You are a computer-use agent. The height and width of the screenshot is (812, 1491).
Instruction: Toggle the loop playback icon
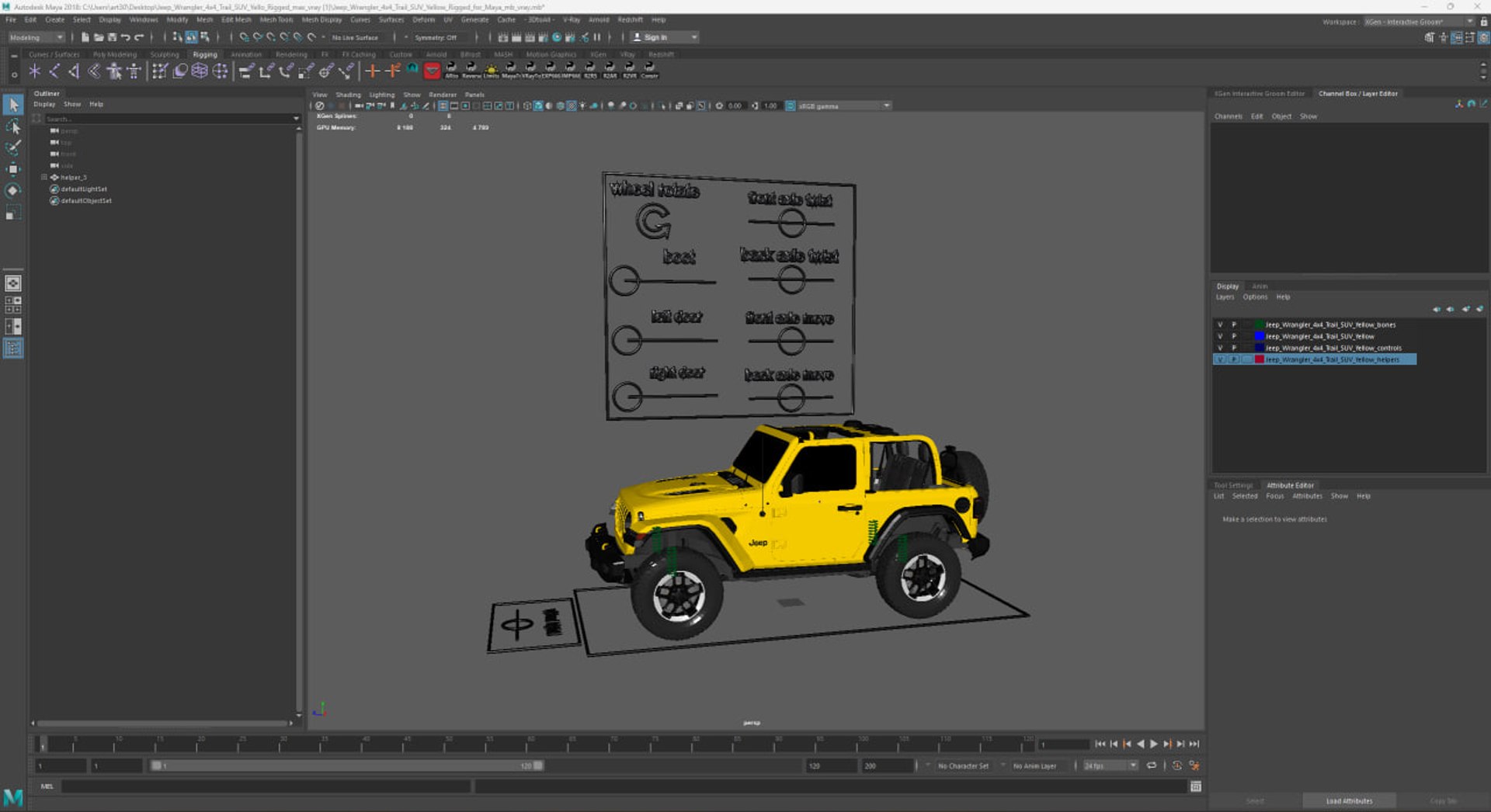coord(1152,765)
